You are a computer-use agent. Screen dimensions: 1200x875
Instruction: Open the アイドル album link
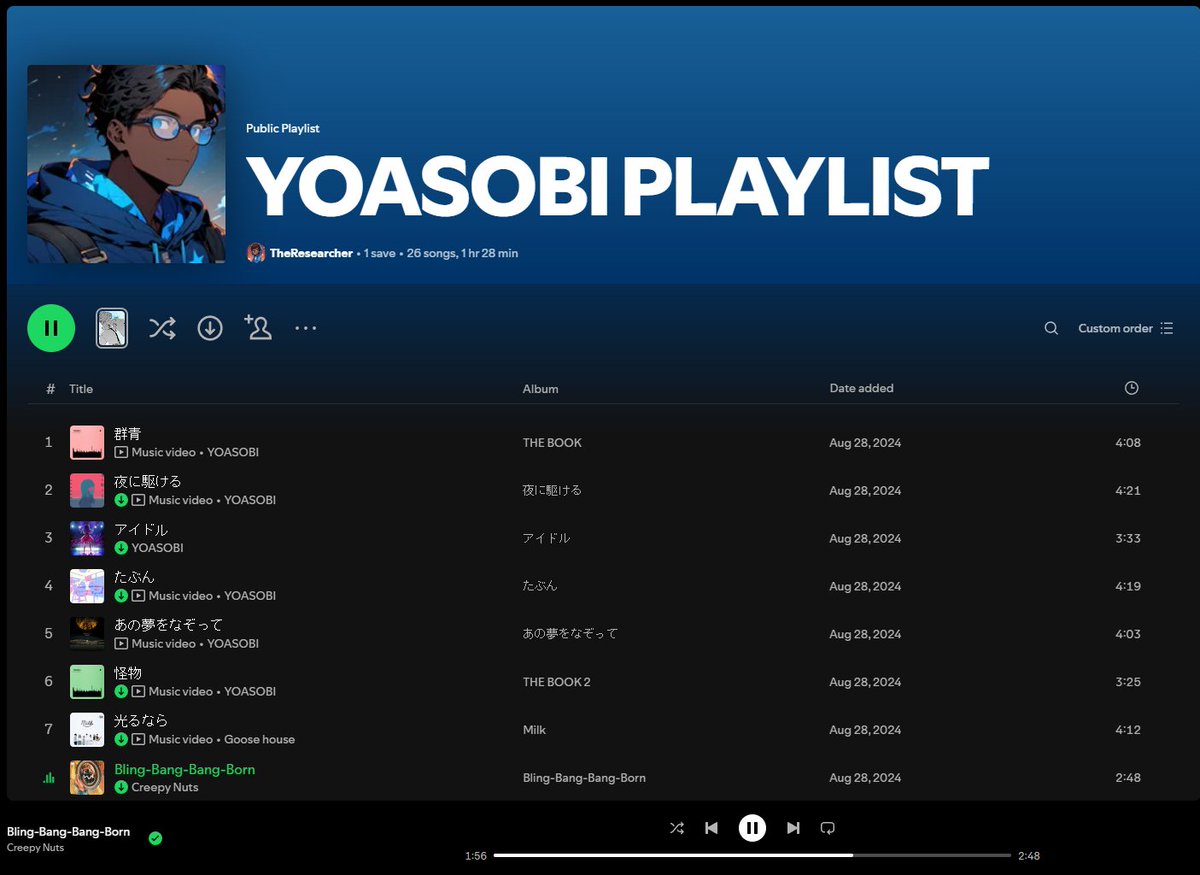546,538
